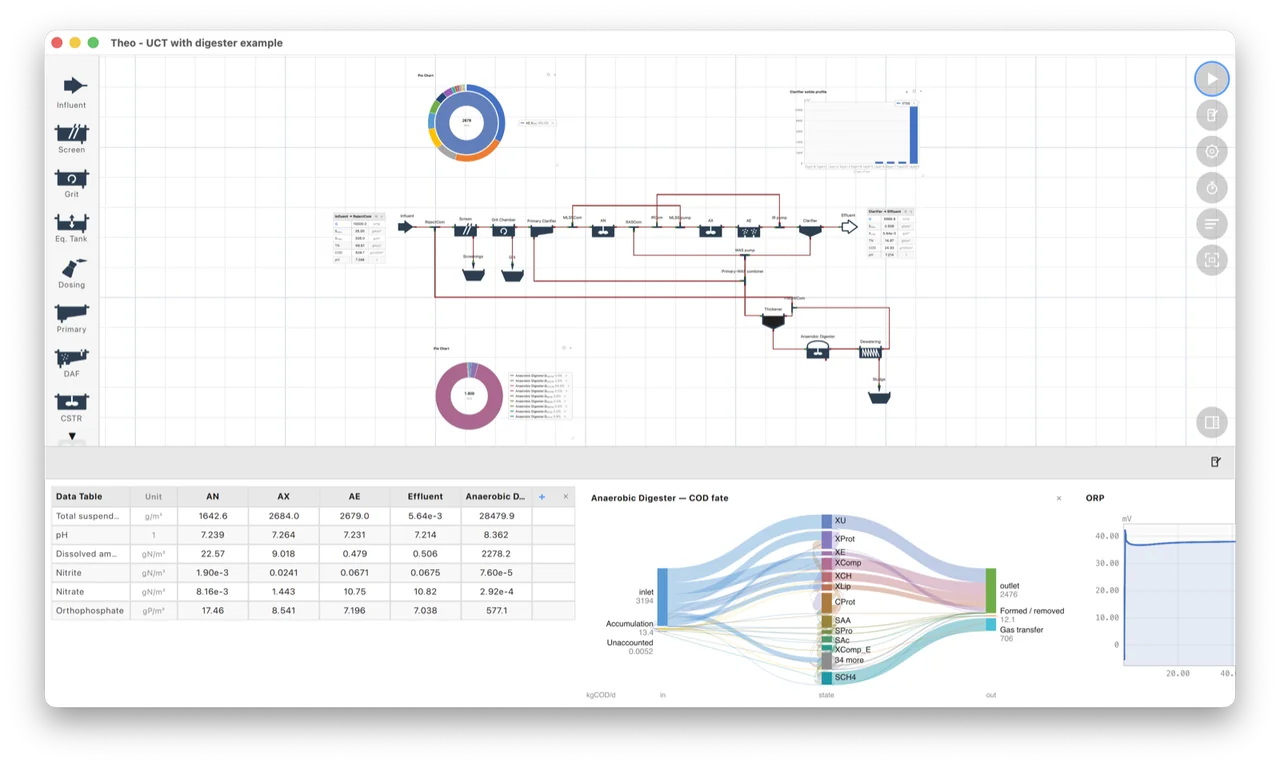Click the Dewatering unit on the flowsheet
1280x766 pixels.
coord(870,352)
